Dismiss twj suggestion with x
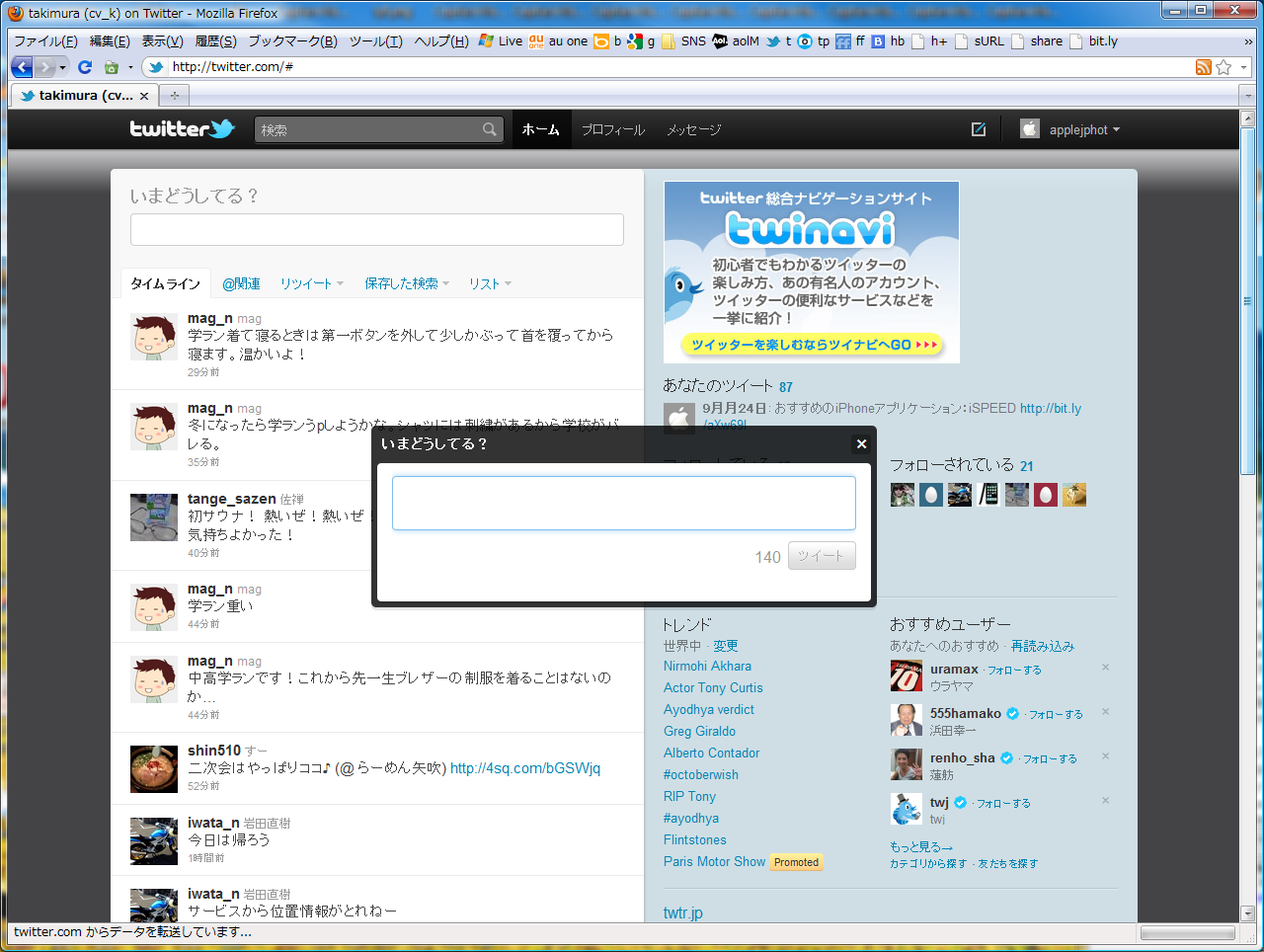 (x=1105, y=801)
